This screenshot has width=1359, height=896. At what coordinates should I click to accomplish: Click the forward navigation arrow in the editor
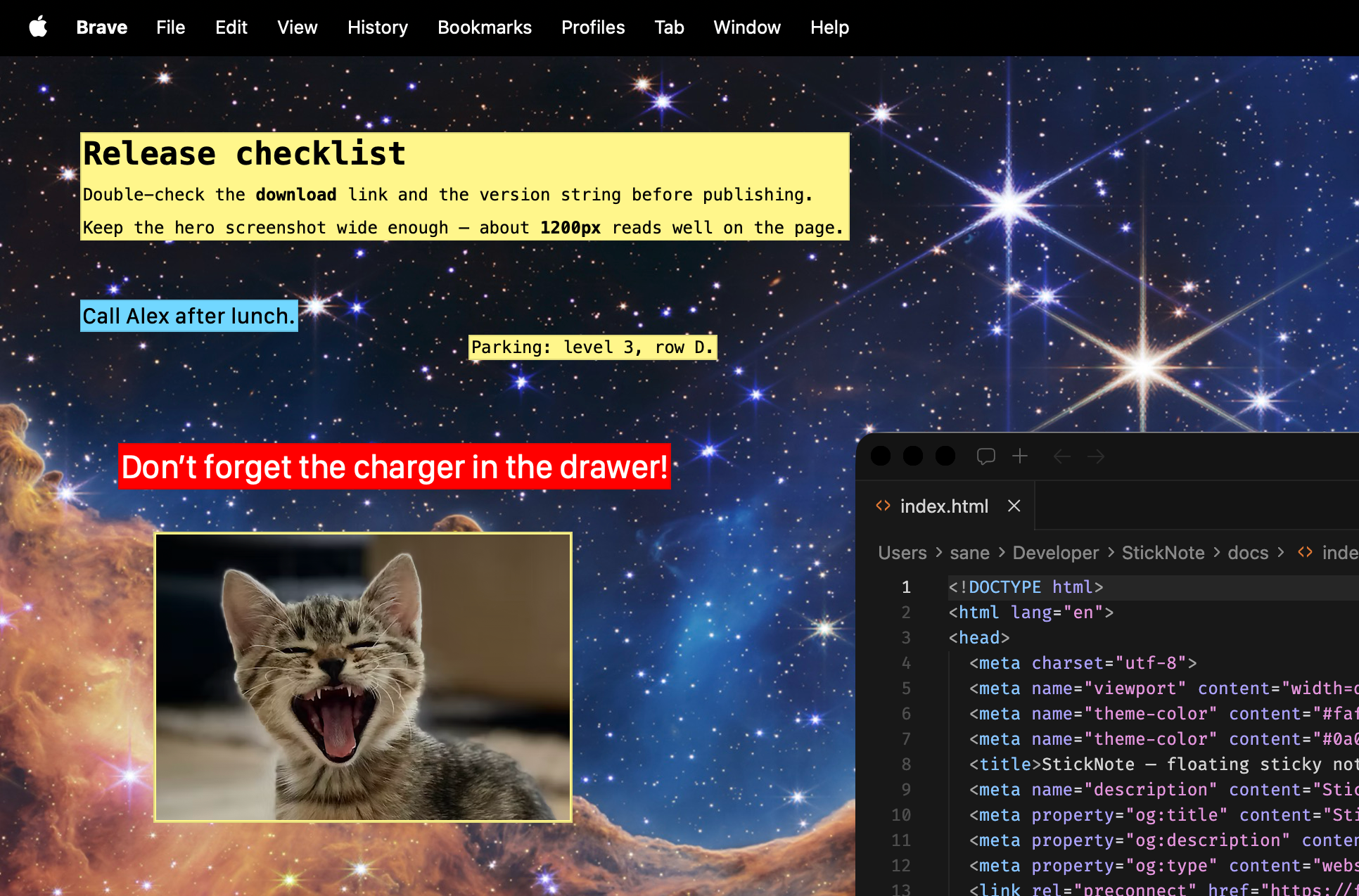[x=1095, y=456]
